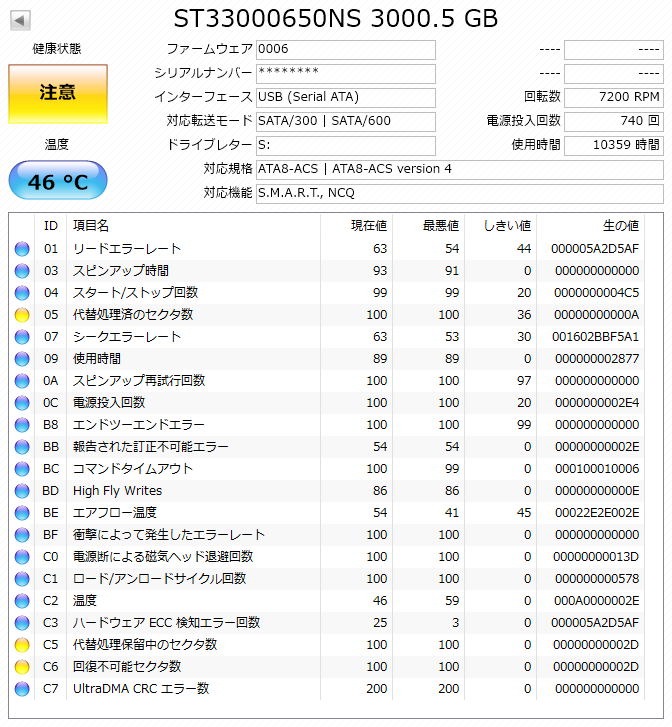The image size is (672, 727).
Task: Click the yellow warning icon for ID 05
Action: click(22, 315)
